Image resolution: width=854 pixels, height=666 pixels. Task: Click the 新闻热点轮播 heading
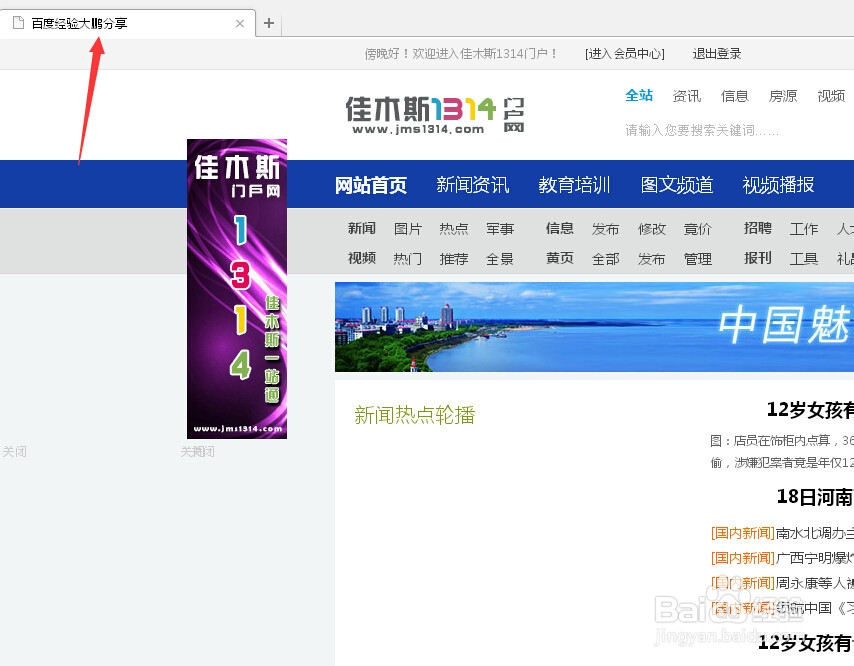point(414,415)
